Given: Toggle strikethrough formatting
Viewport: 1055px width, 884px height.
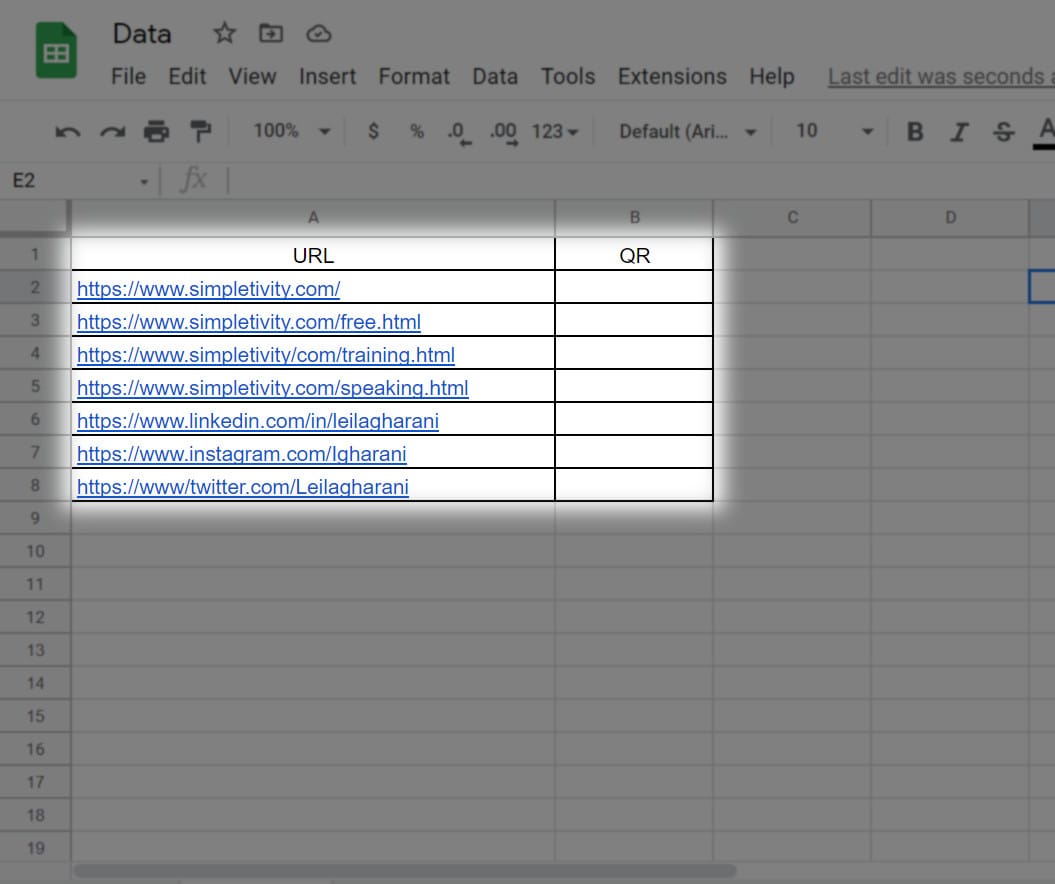Looking at the screenshot, I should [1003, 131].
